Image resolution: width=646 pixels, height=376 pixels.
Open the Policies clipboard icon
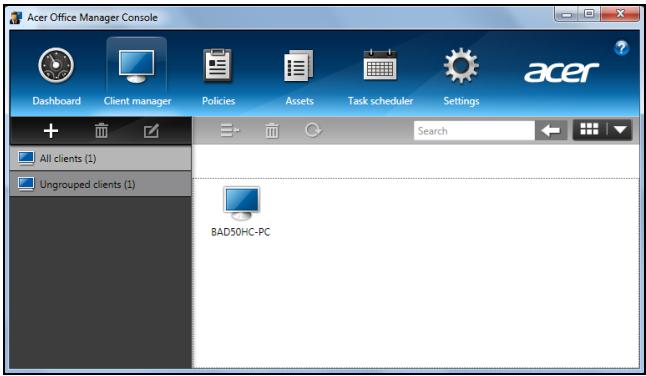[218, 65]
